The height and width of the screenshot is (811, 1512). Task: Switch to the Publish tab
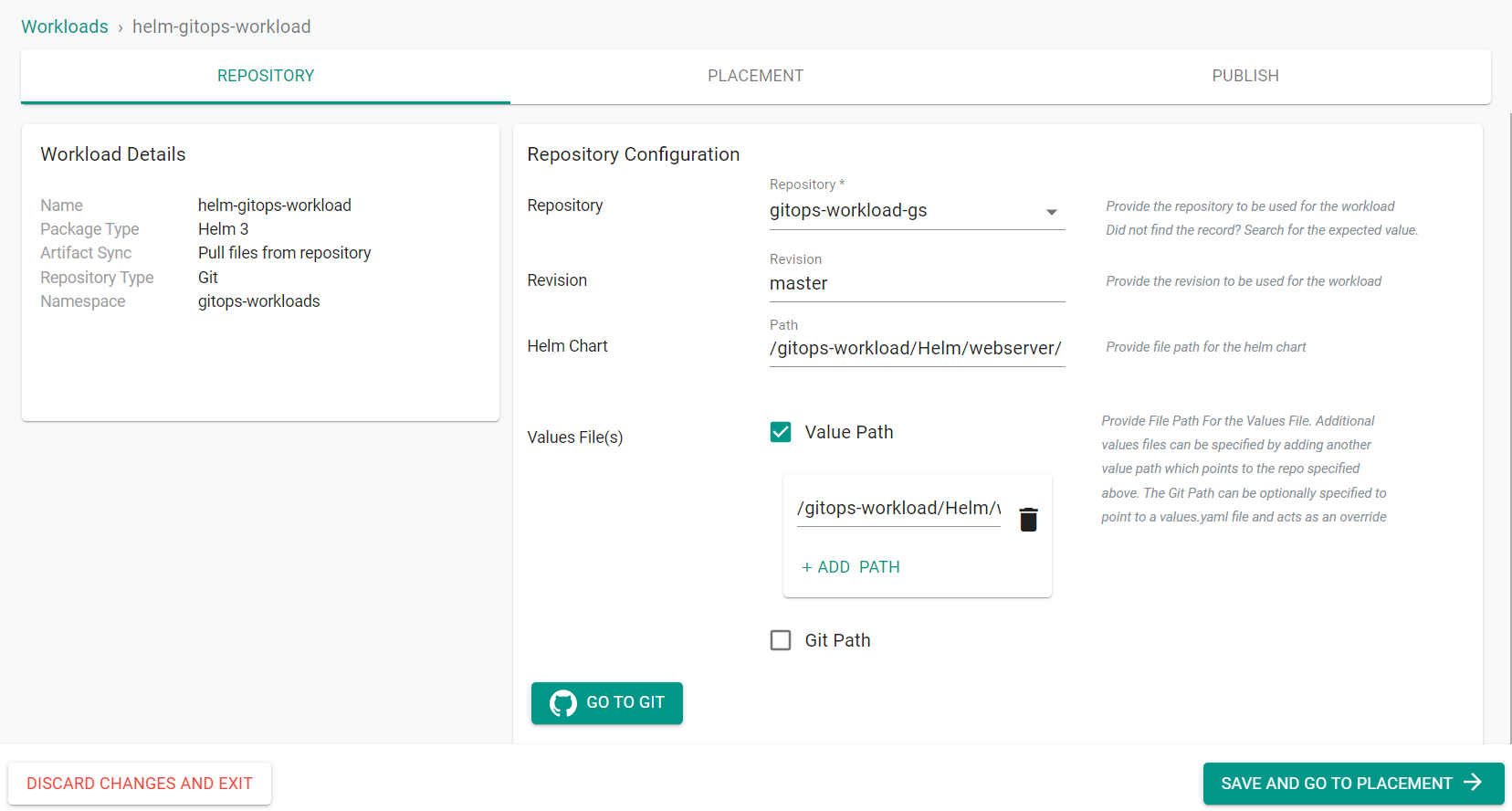pyautogui.click(x=1245, y=76)
